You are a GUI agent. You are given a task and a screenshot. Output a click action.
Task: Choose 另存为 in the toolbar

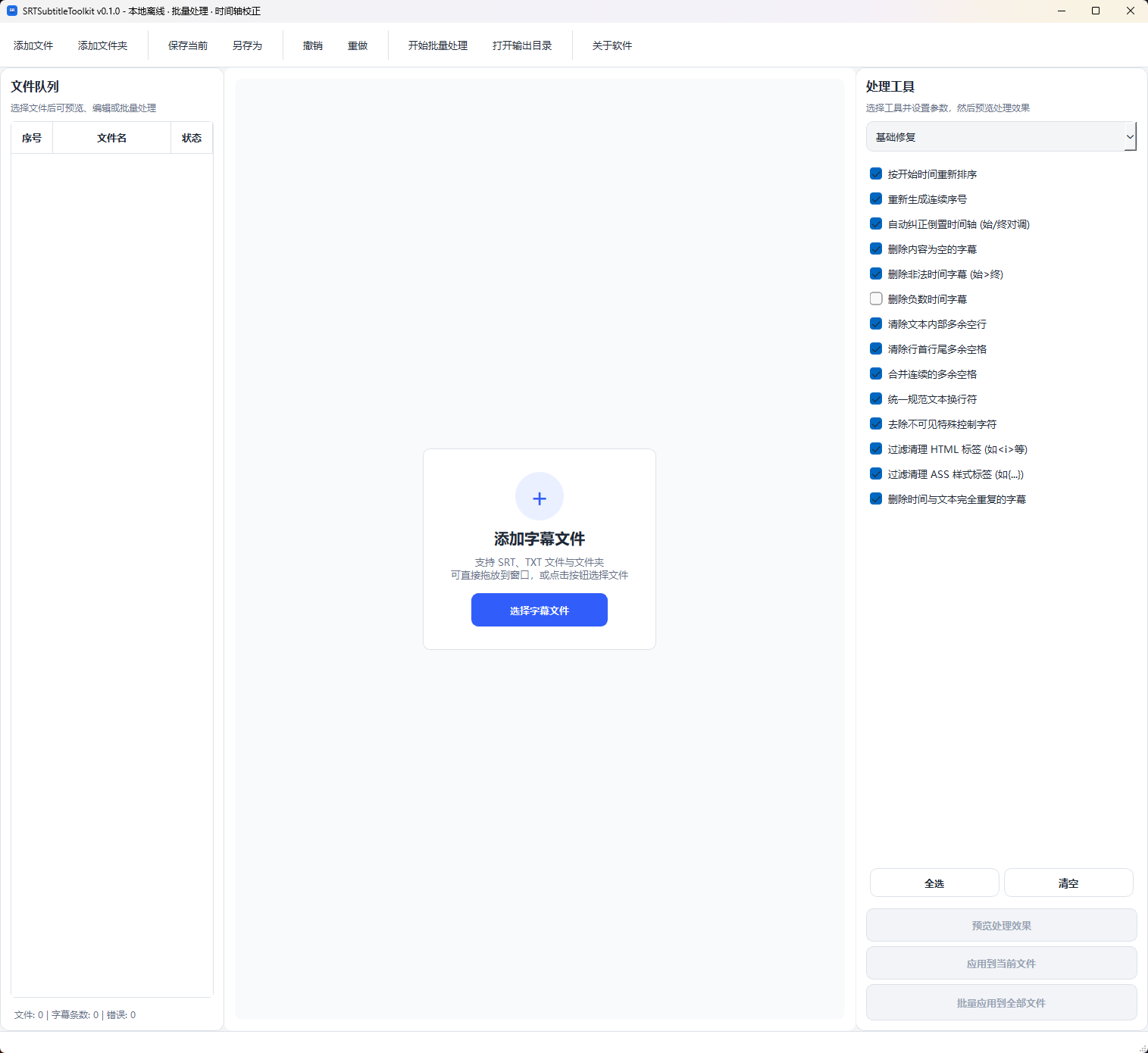pyautogui.click(x=247, y=45)
